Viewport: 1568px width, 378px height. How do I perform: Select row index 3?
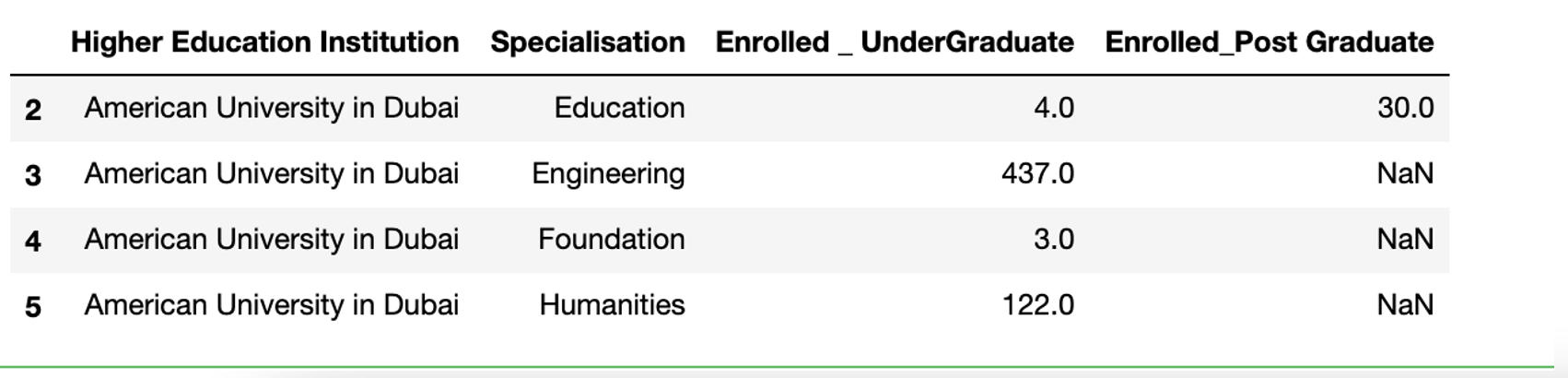(33, 175)
